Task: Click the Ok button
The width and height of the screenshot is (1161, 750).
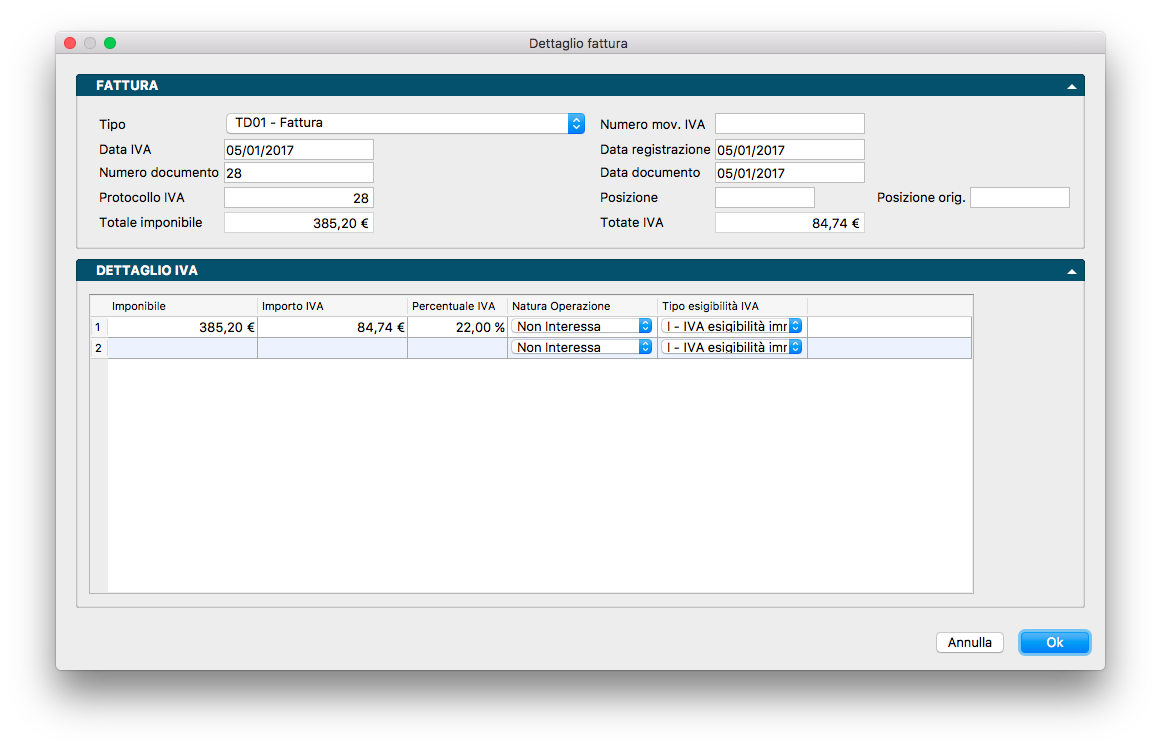Action: coord(1054,643)
